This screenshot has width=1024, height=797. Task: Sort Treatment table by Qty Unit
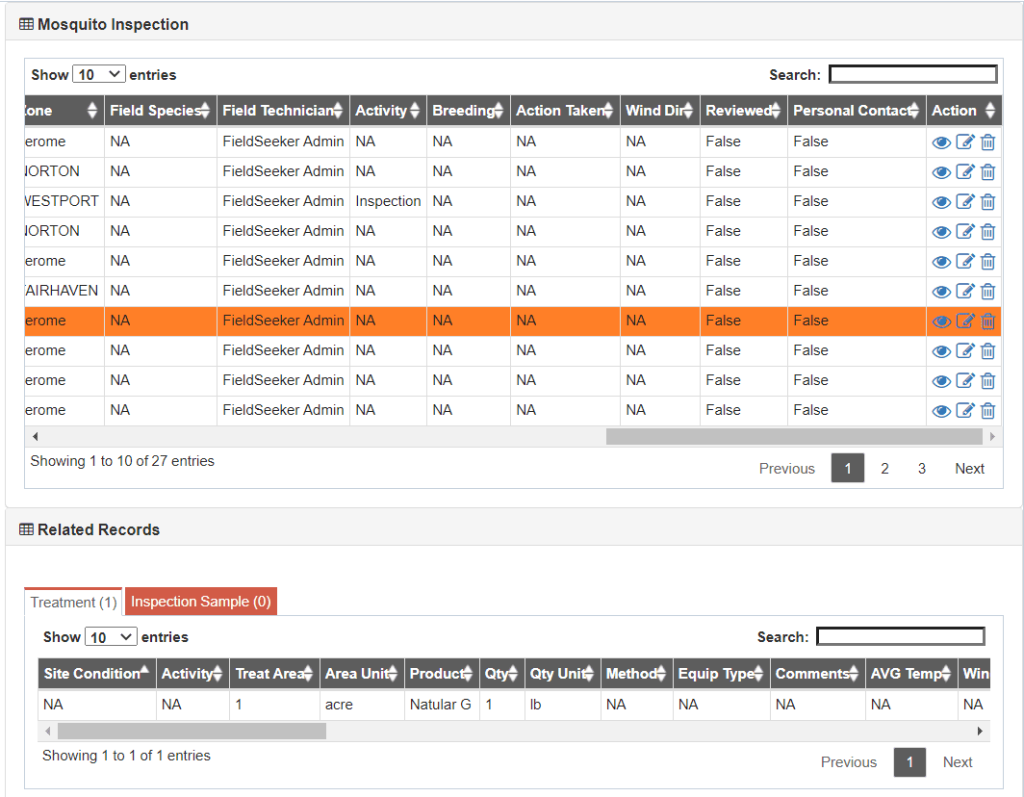click(562, 674)
